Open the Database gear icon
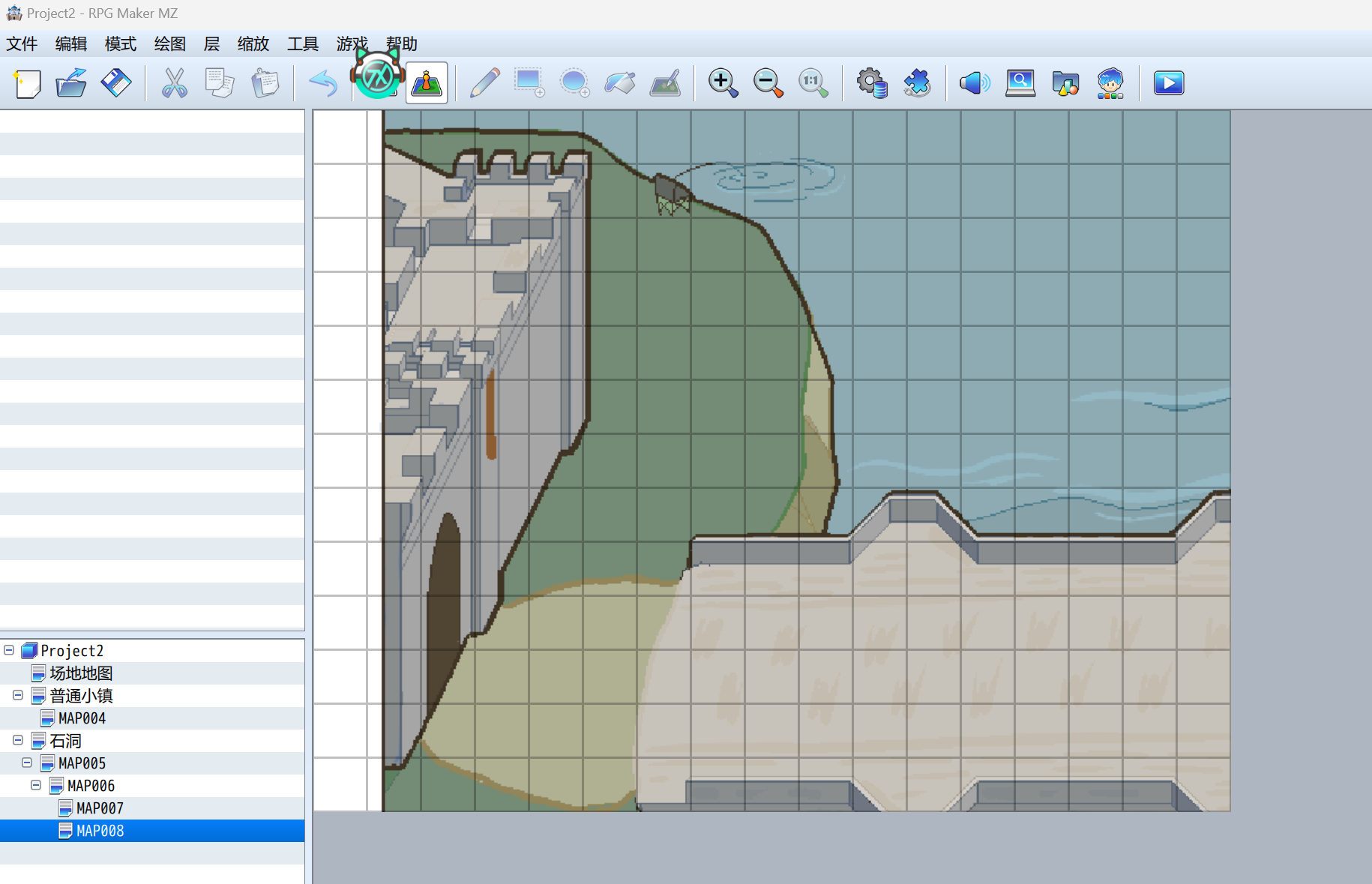The image size is (1372, 884). (872, 83)
